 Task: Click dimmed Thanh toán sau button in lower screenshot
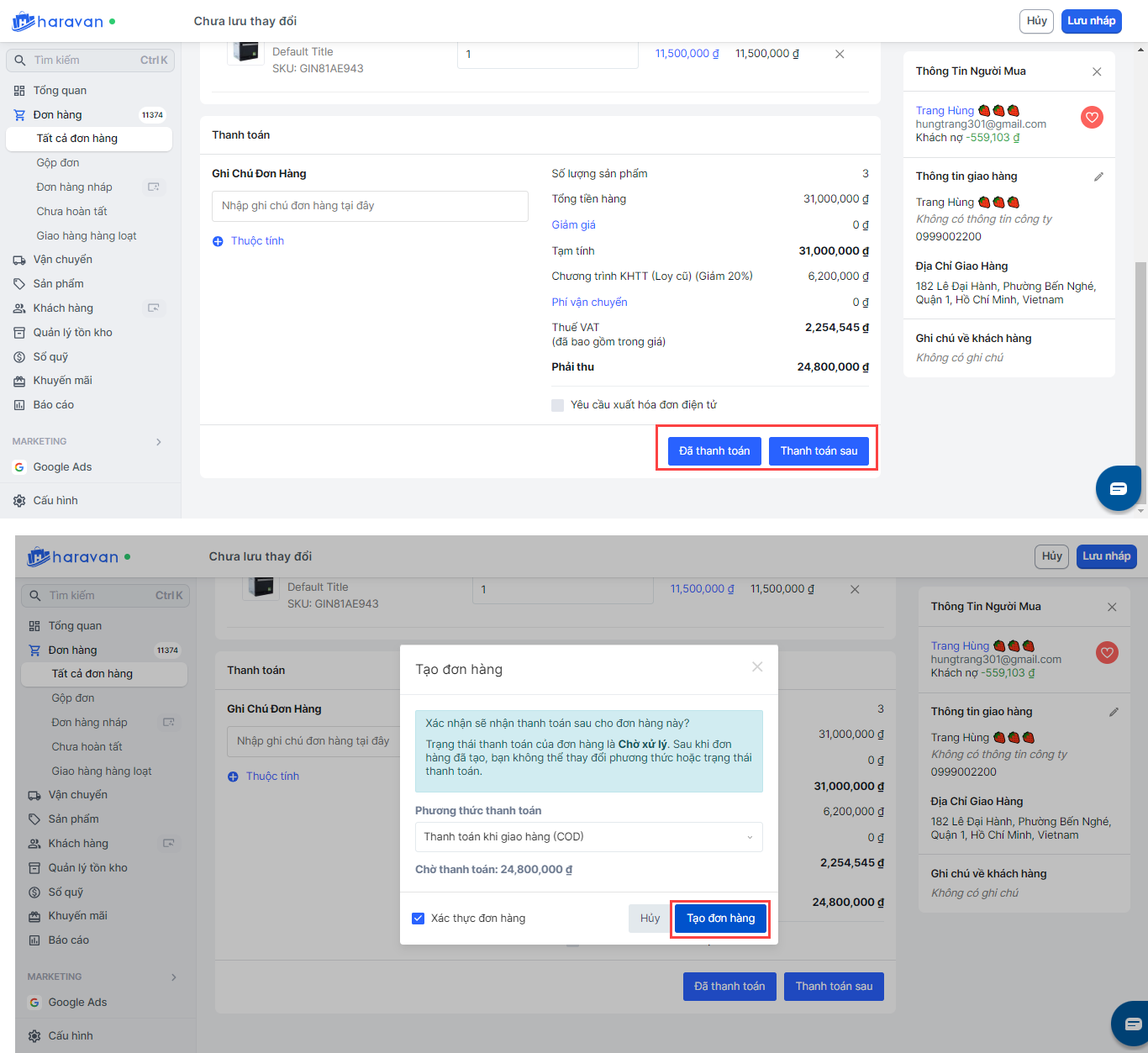[x=834, y=987]
